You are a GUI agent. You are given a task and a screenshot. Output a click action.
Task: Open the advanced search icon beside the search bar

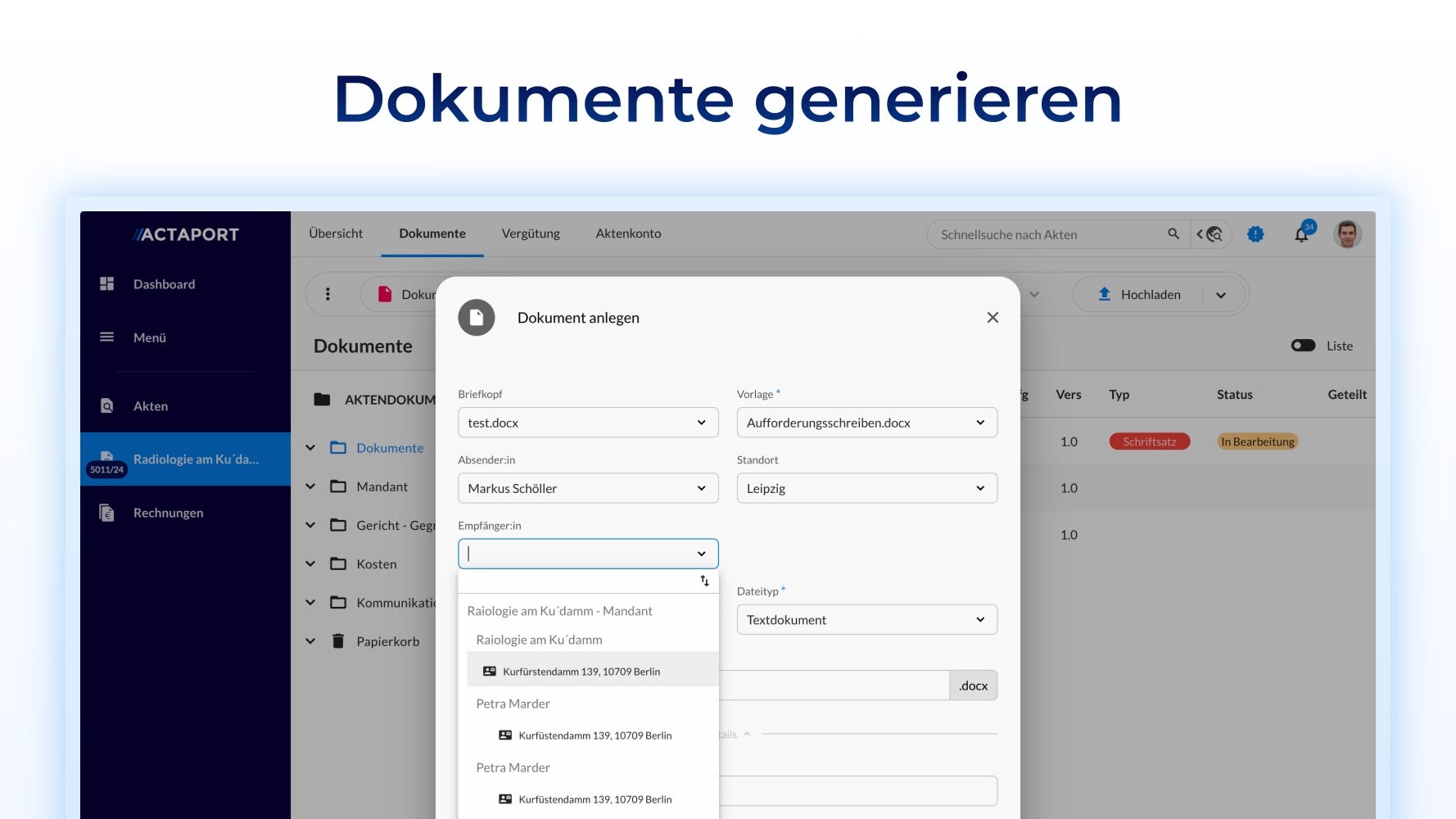click(1211, 234)
